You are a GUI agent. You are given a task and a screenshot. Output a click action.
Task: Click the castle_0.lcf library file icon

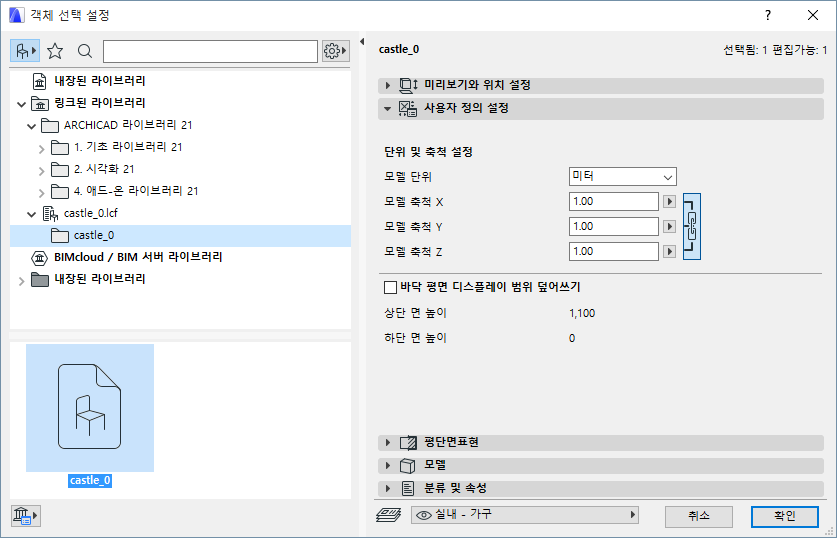[50, 213]
